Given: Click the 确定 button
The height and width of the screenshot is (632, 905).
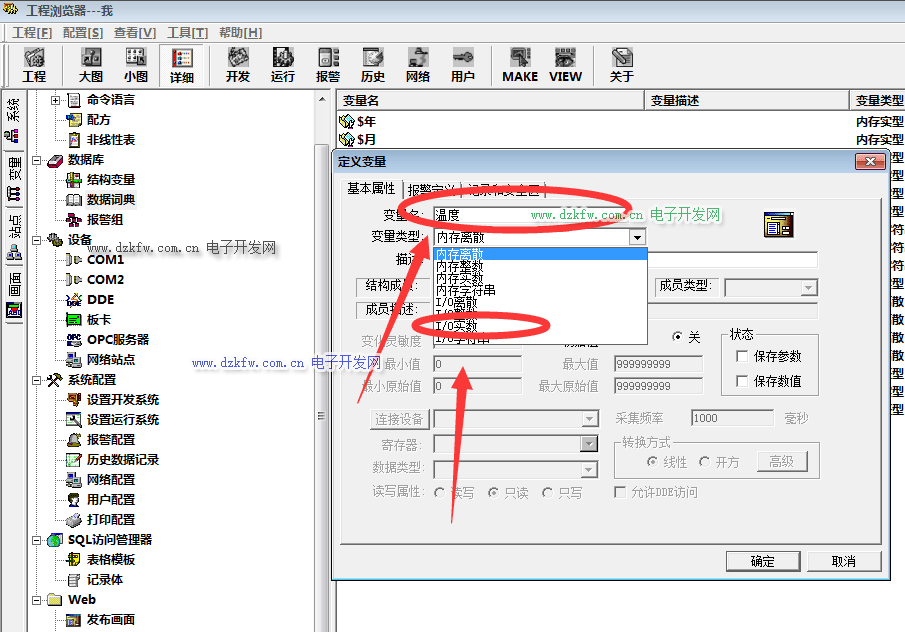Looking at the screenshot, I should pos(762,561).
